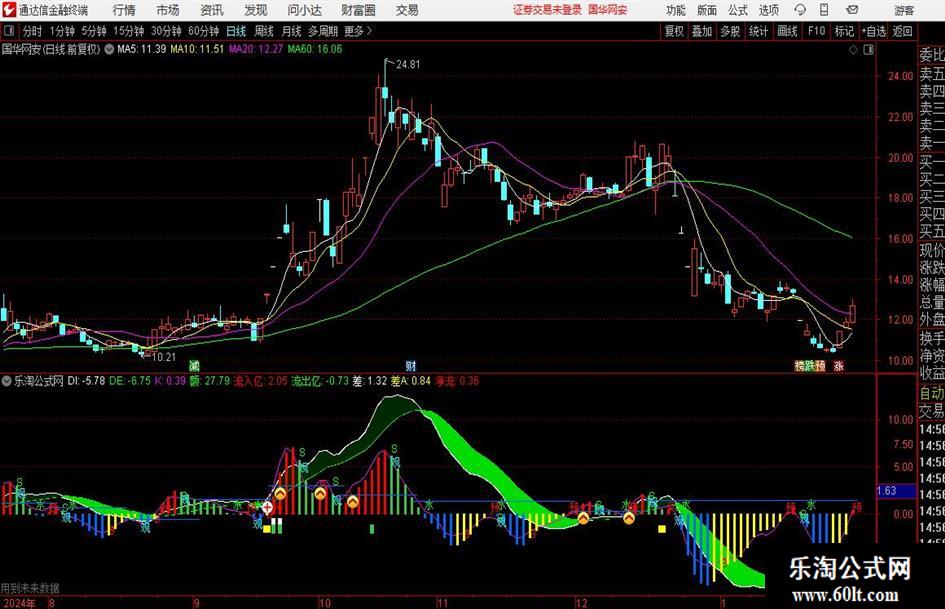Click the mobile phone icon in title bar
Screen dimensions: 945x609
(824, 10)
